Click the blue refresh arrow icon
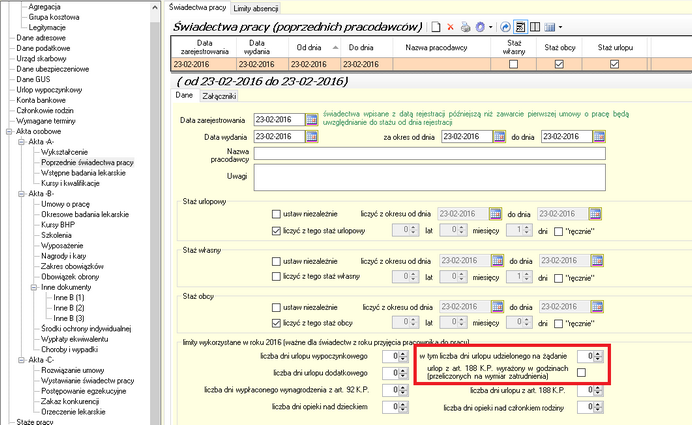The image size is (692, 425). (505, 27)
